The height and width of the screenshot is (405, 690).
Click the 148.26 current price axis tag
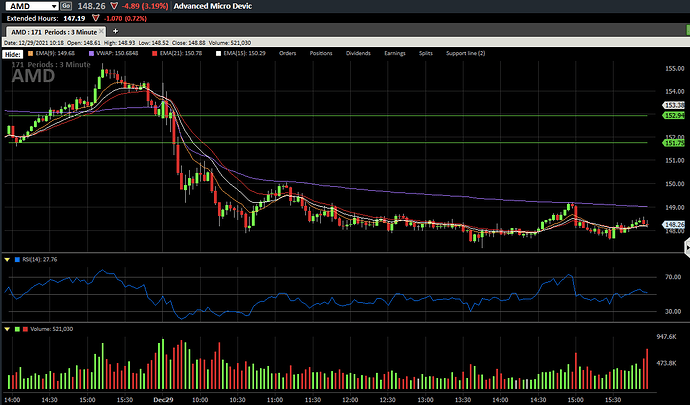[x=674, y=225]
